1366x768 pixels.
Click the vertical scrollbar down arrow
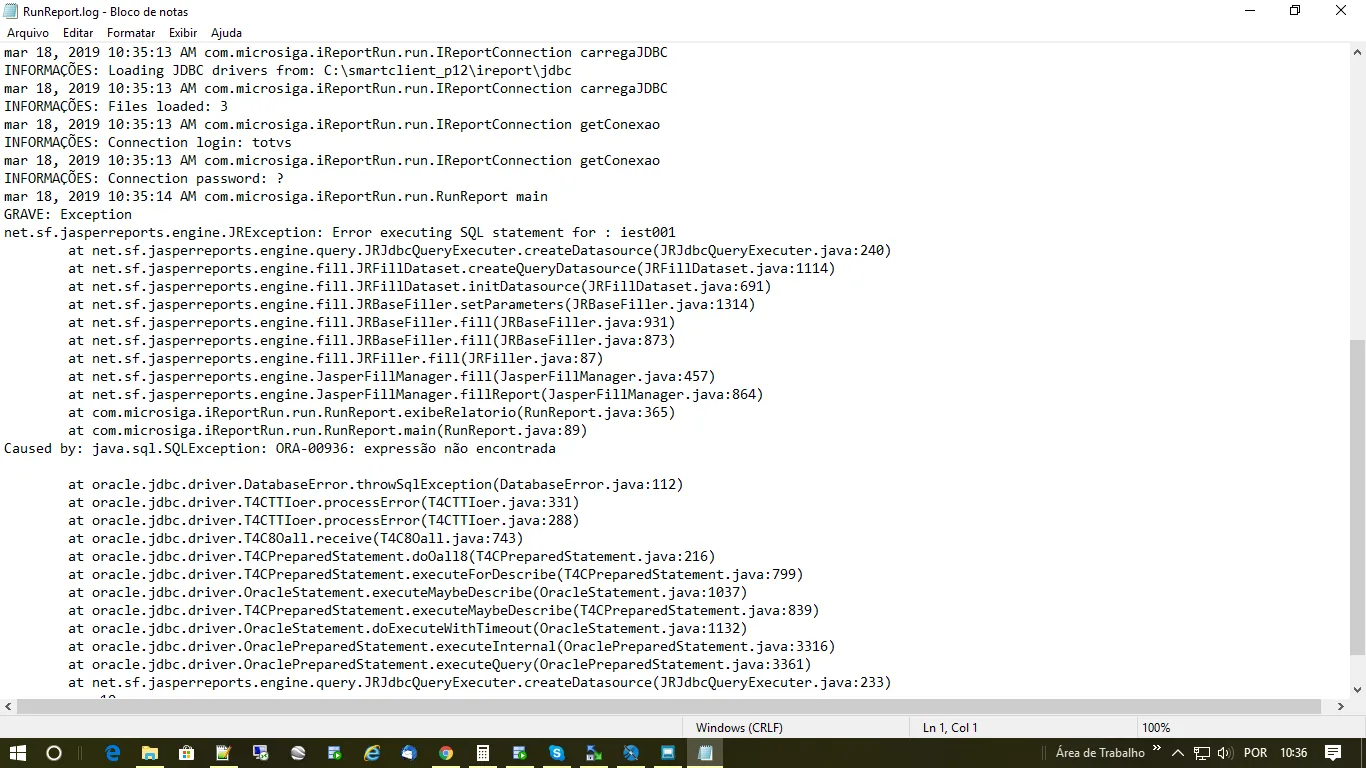click(1357, 689)
